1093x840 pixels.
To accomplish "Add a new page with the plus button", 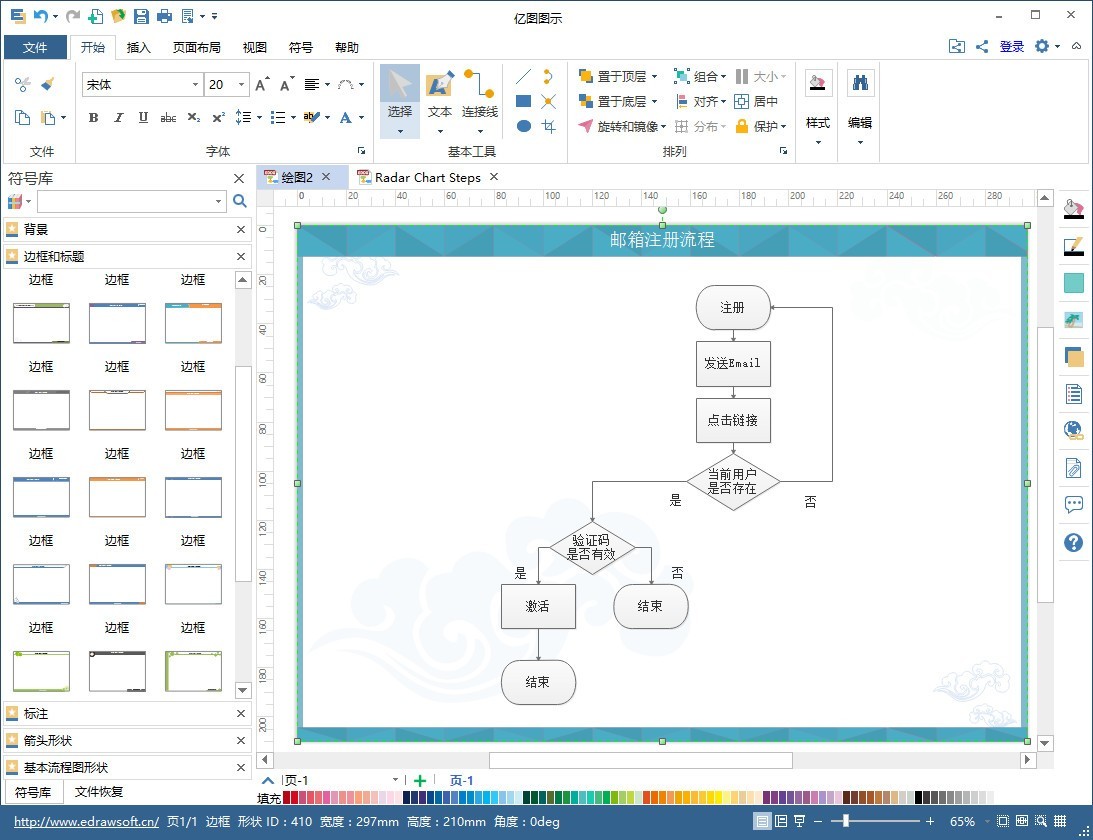I will [420, 780].
